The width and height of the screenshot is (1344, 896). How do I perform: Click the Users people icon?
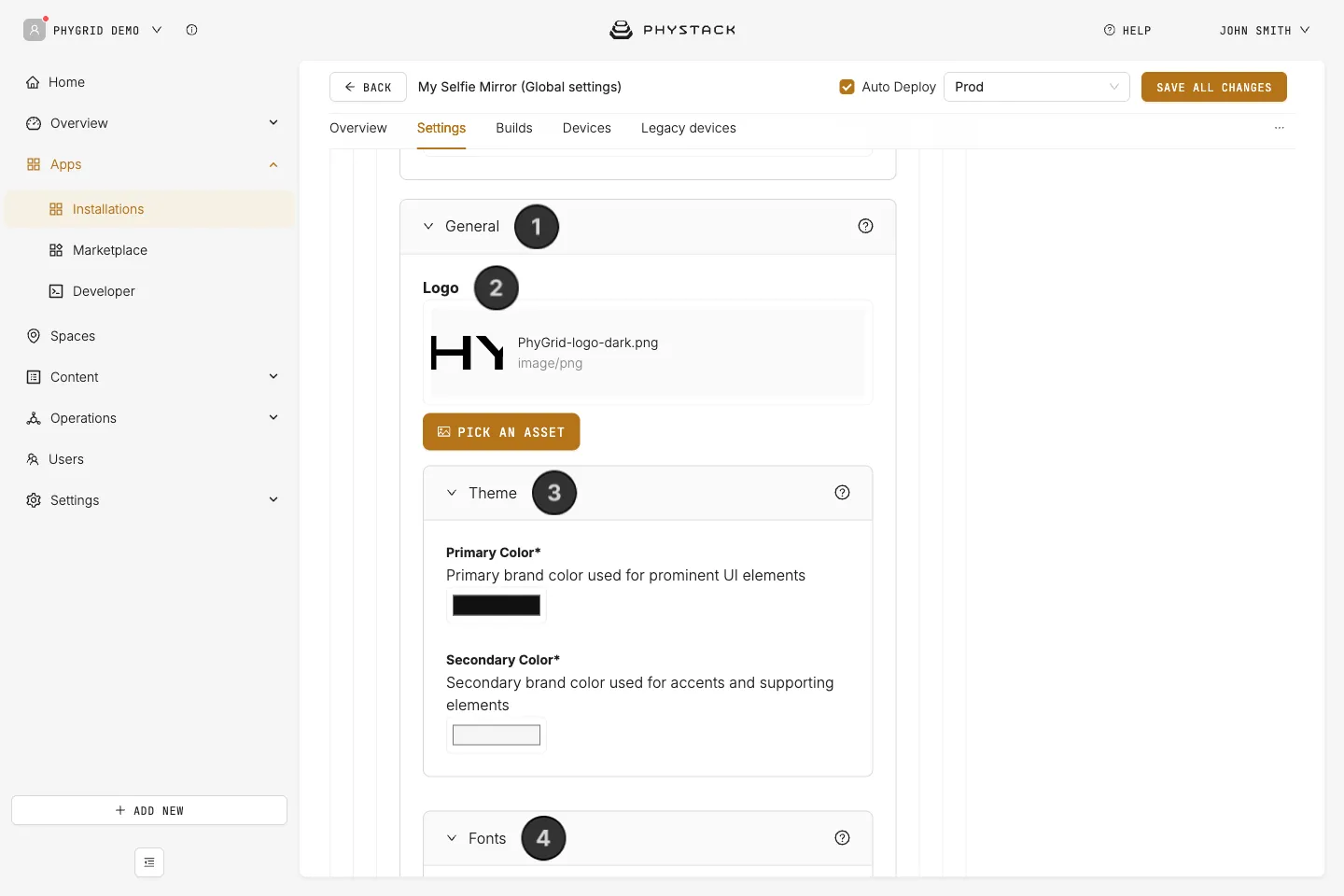pos(33,459)
